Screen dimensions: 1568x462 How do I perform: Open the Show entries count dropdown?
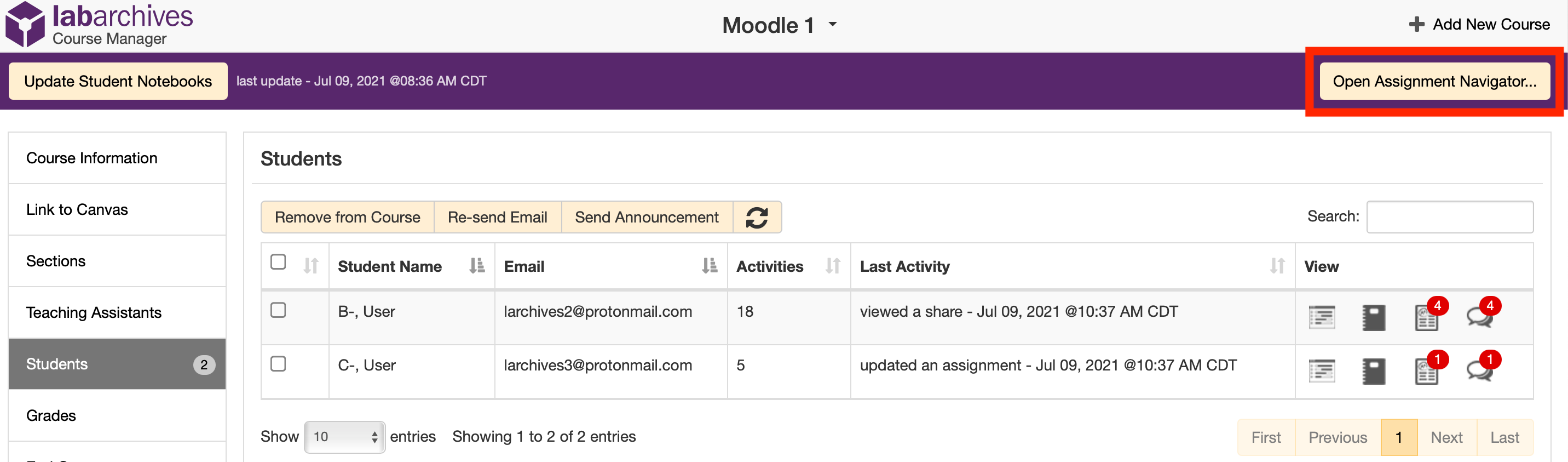tap(344, 437)
